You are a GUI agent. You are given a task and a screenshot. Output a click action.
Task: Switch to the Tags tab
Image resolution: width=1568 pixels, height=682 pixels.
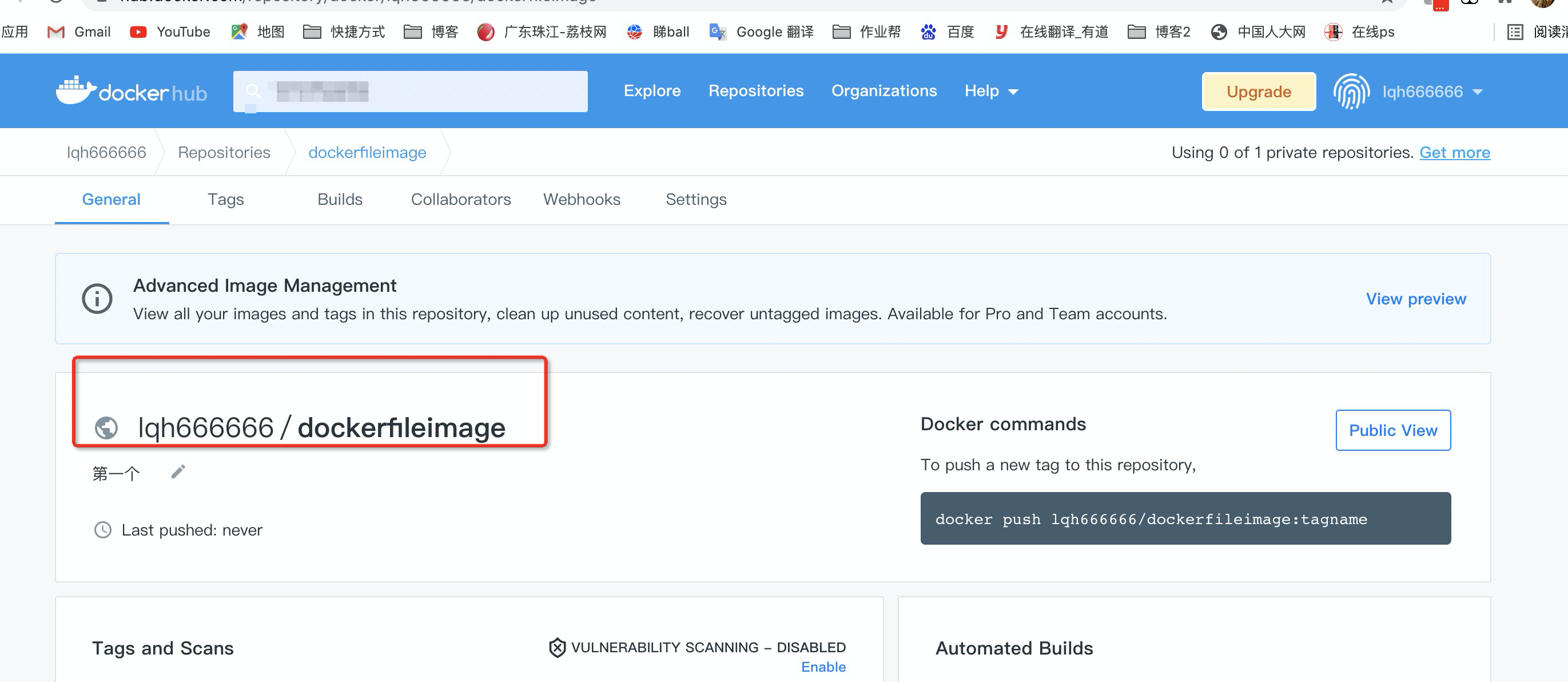pos(225,199)
